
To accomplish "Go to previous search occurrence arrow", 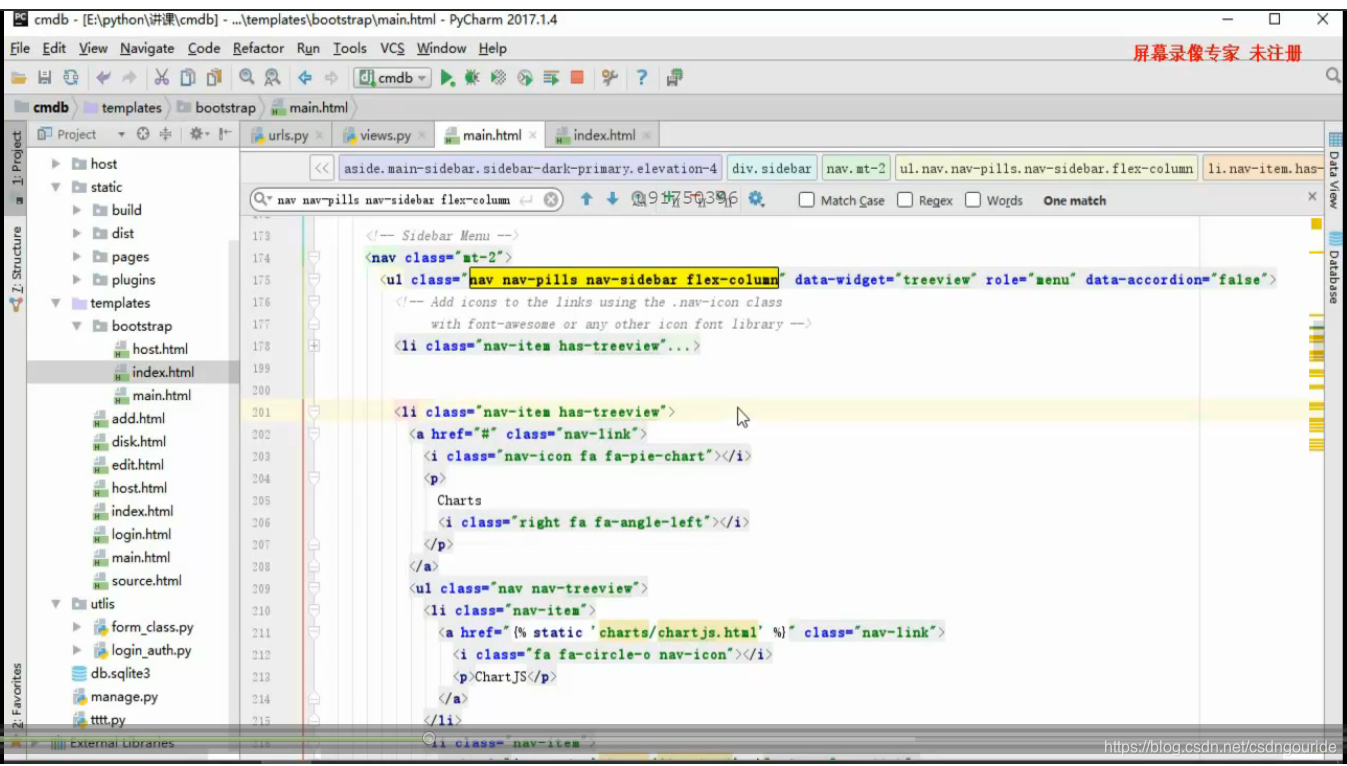I will 587,200.
